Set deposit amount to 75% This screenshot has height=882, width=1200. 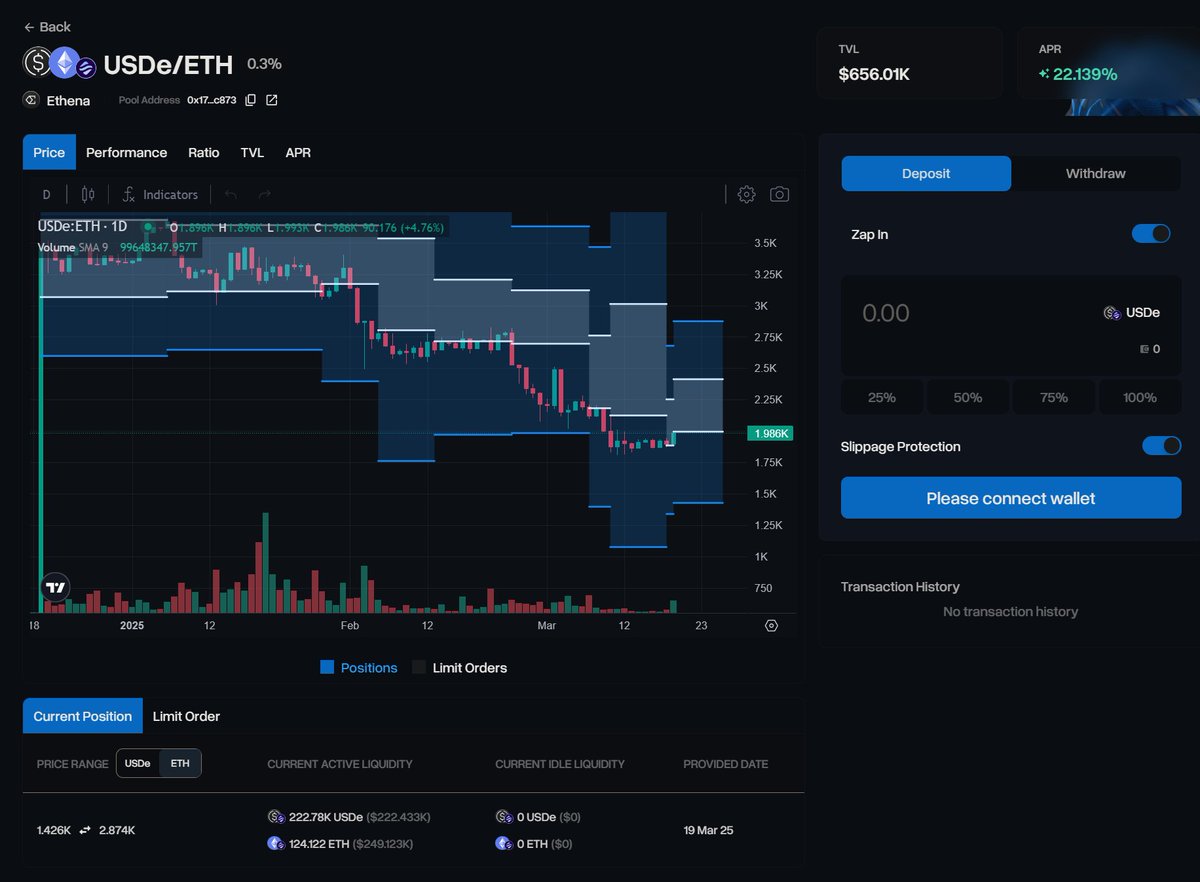click(1054, 397)
